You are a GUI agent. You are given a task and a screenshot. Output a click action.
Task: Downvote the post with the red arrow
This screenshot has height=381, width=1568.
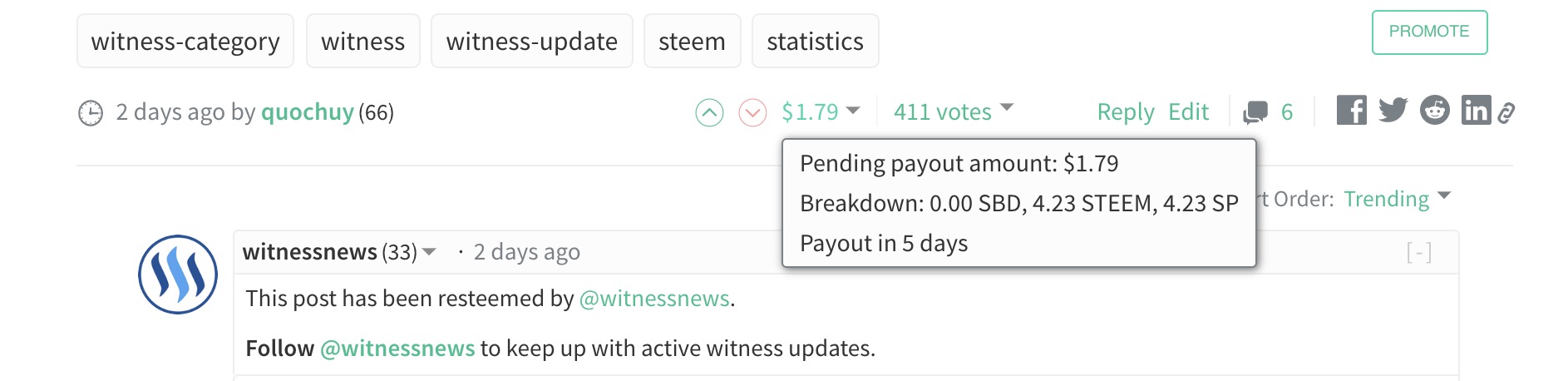[752, 112]
